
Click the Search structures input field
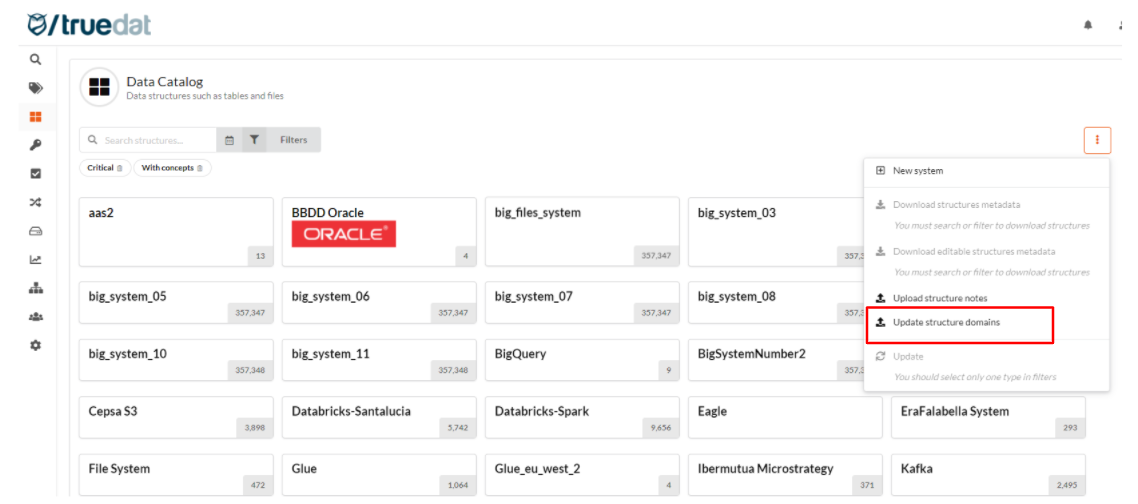click(155, 140)
